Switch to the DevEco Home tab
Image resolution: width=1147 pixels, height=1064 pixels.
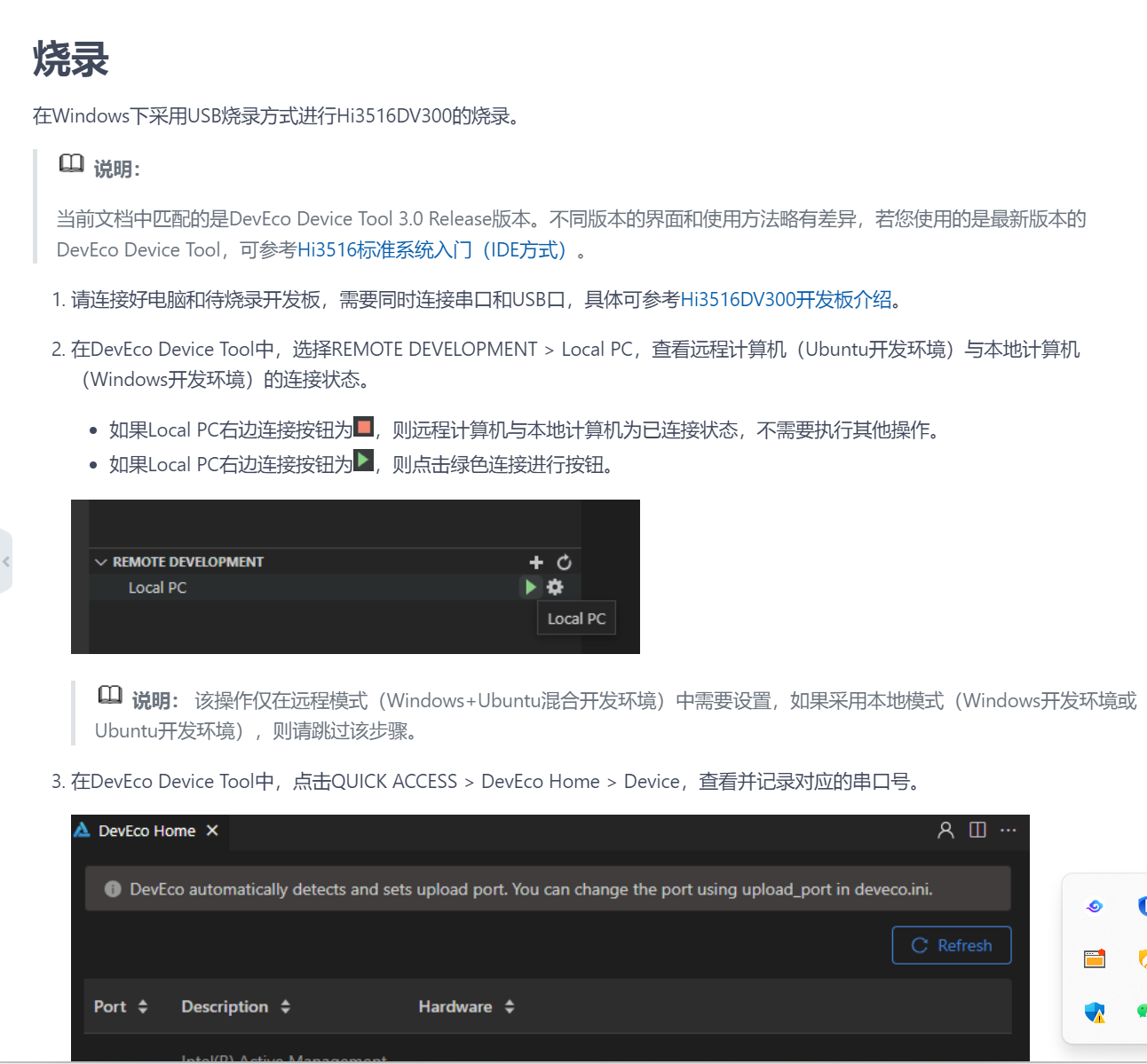pyautogui.click(x=147, y=831)
